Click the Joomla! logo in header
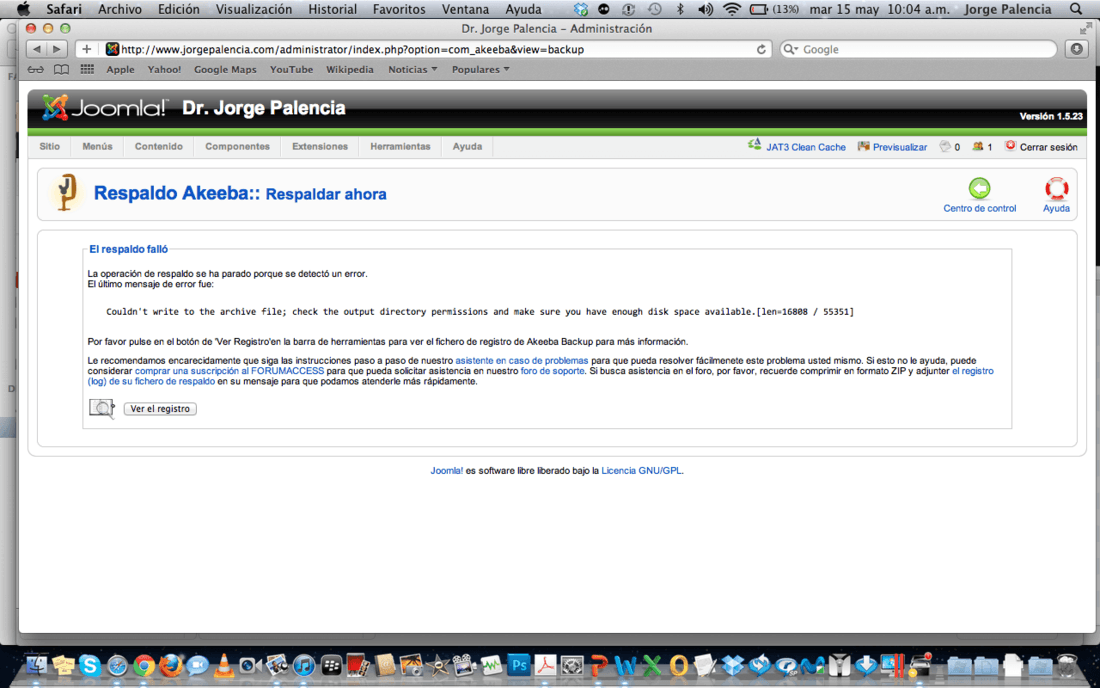Viewport: 1100px width, 688px height. [x=105, y=107]
